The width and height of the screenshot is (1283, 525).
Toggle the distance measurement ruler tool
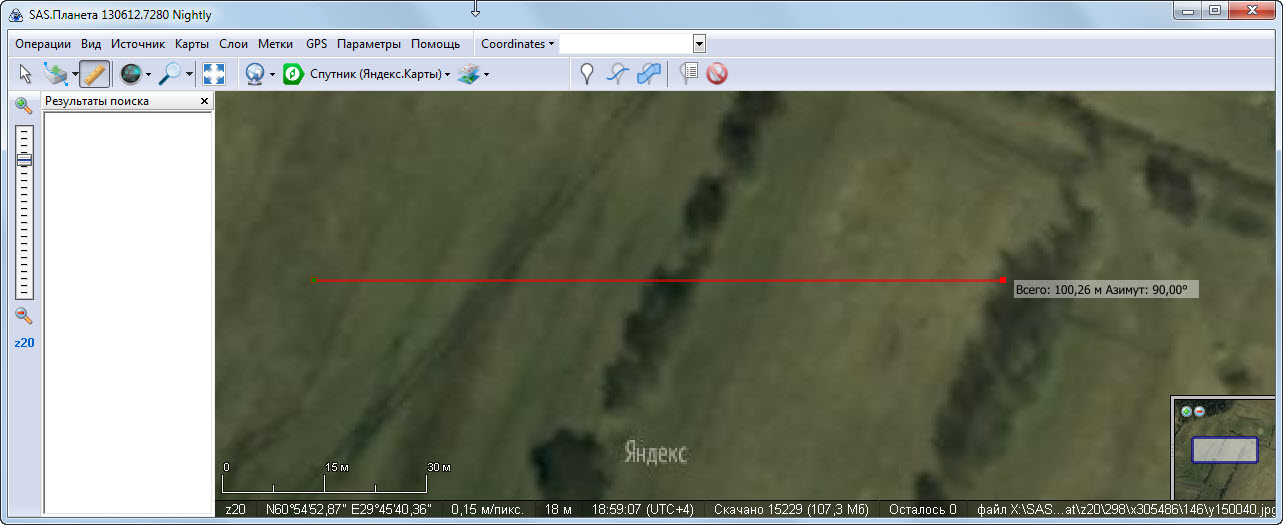click(x=94, y=74)
